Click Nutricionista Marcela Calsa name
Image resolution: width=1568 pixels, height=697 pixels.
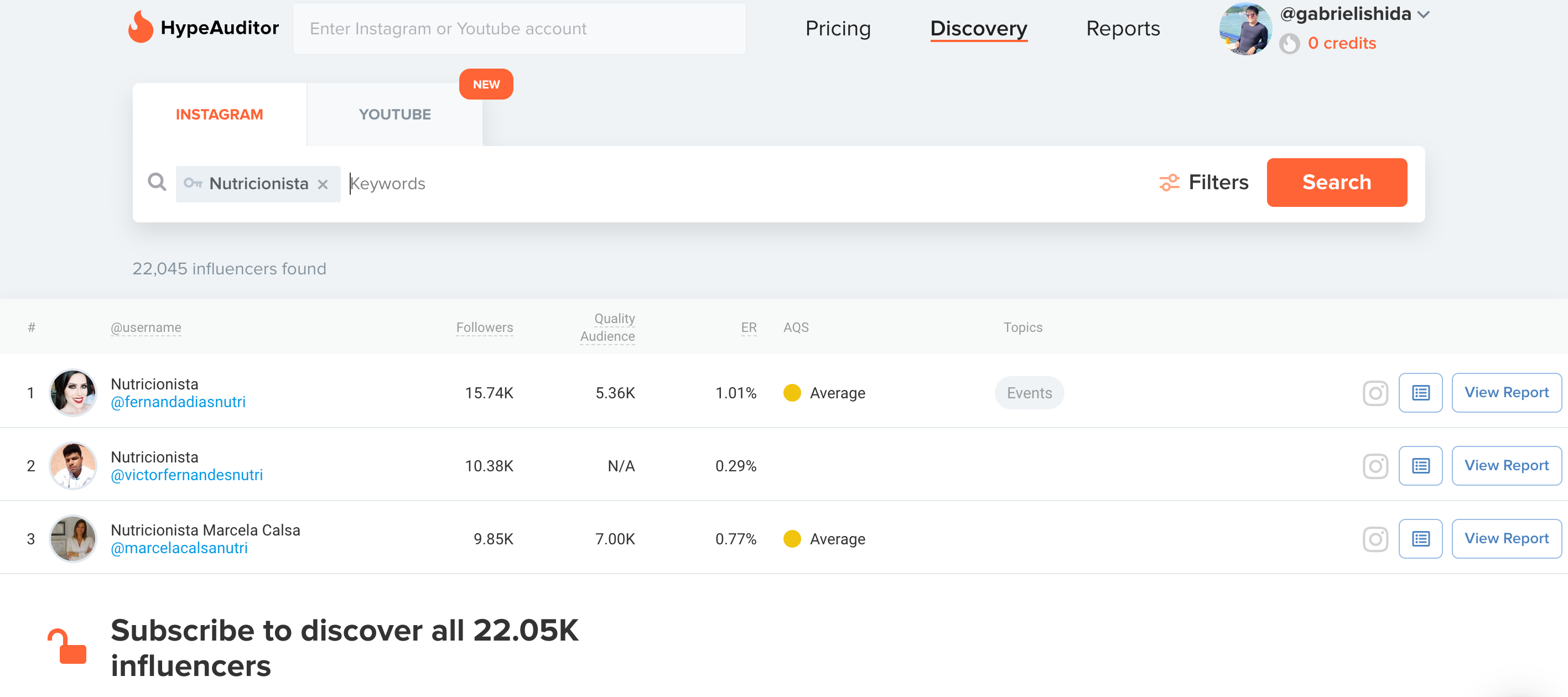[205, 530]
